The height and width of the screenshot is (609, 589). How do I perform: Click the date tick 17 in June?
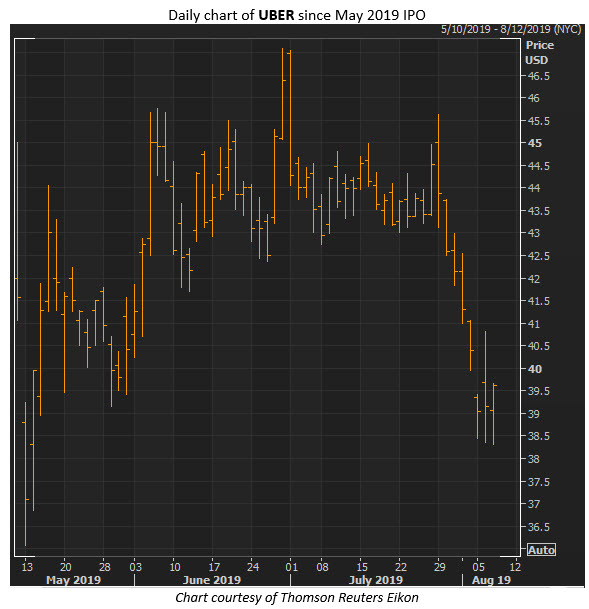(214, 567)
